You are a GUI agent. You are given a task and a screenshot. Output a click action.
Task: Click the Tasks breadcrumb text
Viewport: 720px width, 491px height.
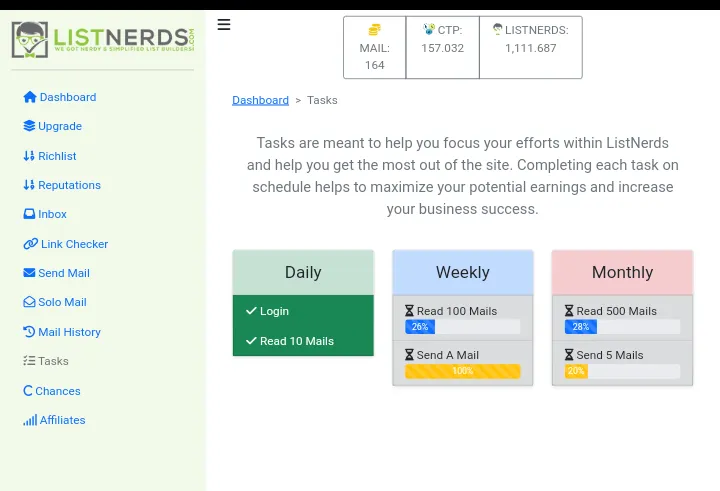(322, 100)
